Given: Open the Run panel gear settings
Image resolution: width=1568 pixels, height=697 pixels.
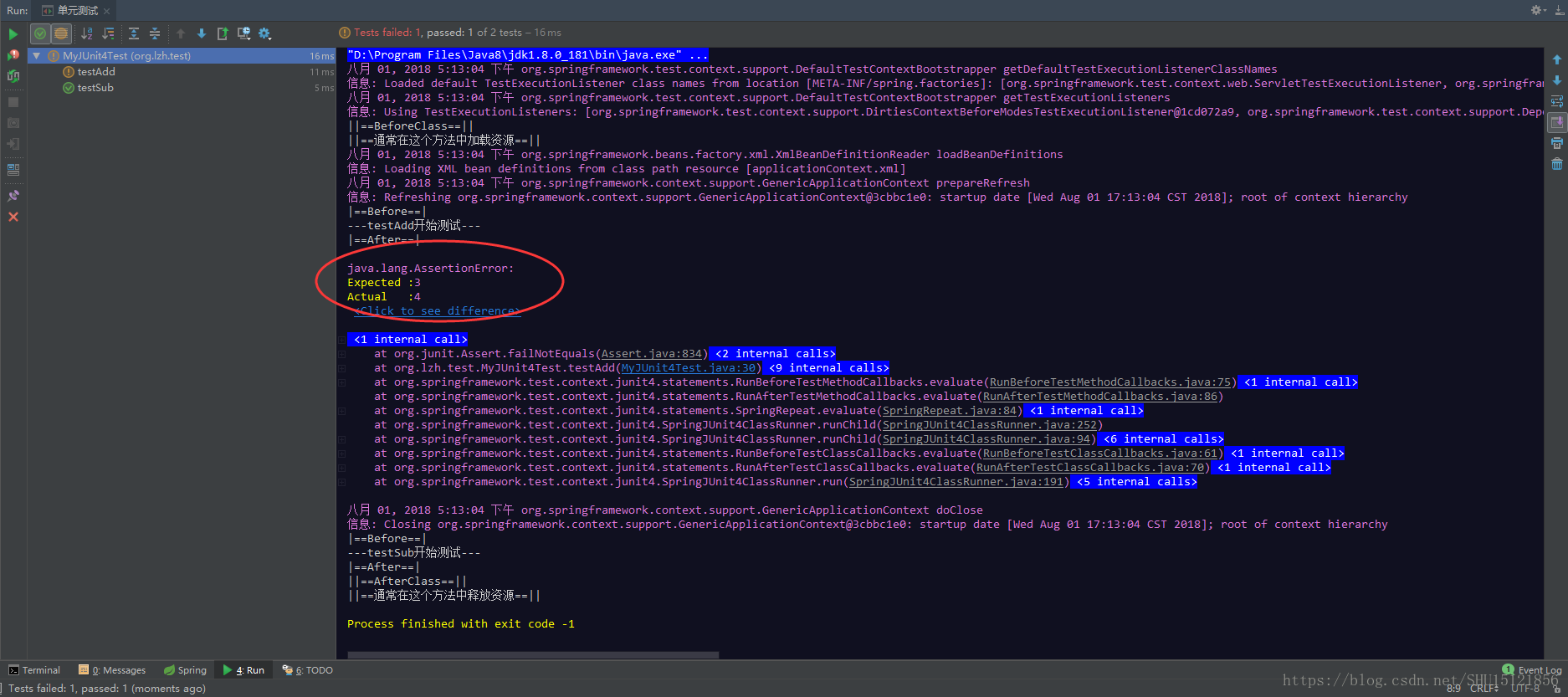Looking at the screenshot, I should [x=1538, y=10].
